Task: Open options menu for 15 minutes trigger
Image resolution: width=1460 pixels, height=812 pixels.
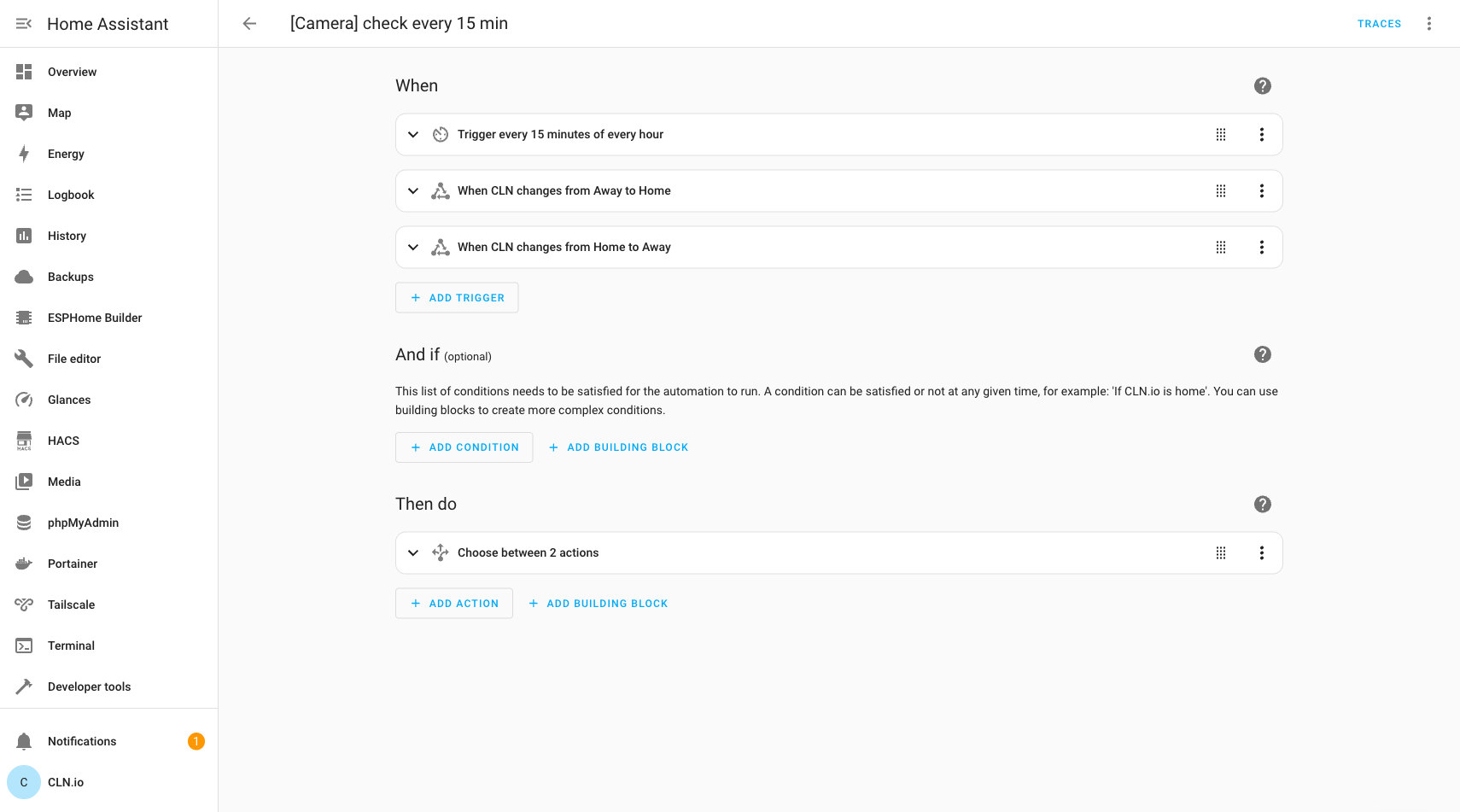Action: pos(1262,135)
